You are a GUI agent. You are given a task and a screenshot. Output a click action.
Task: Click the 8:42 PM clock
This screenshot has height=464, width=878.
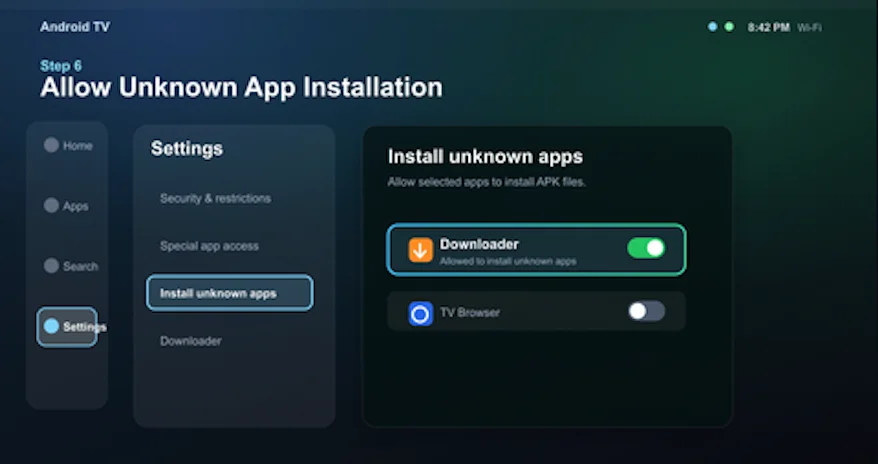[769, 27]
